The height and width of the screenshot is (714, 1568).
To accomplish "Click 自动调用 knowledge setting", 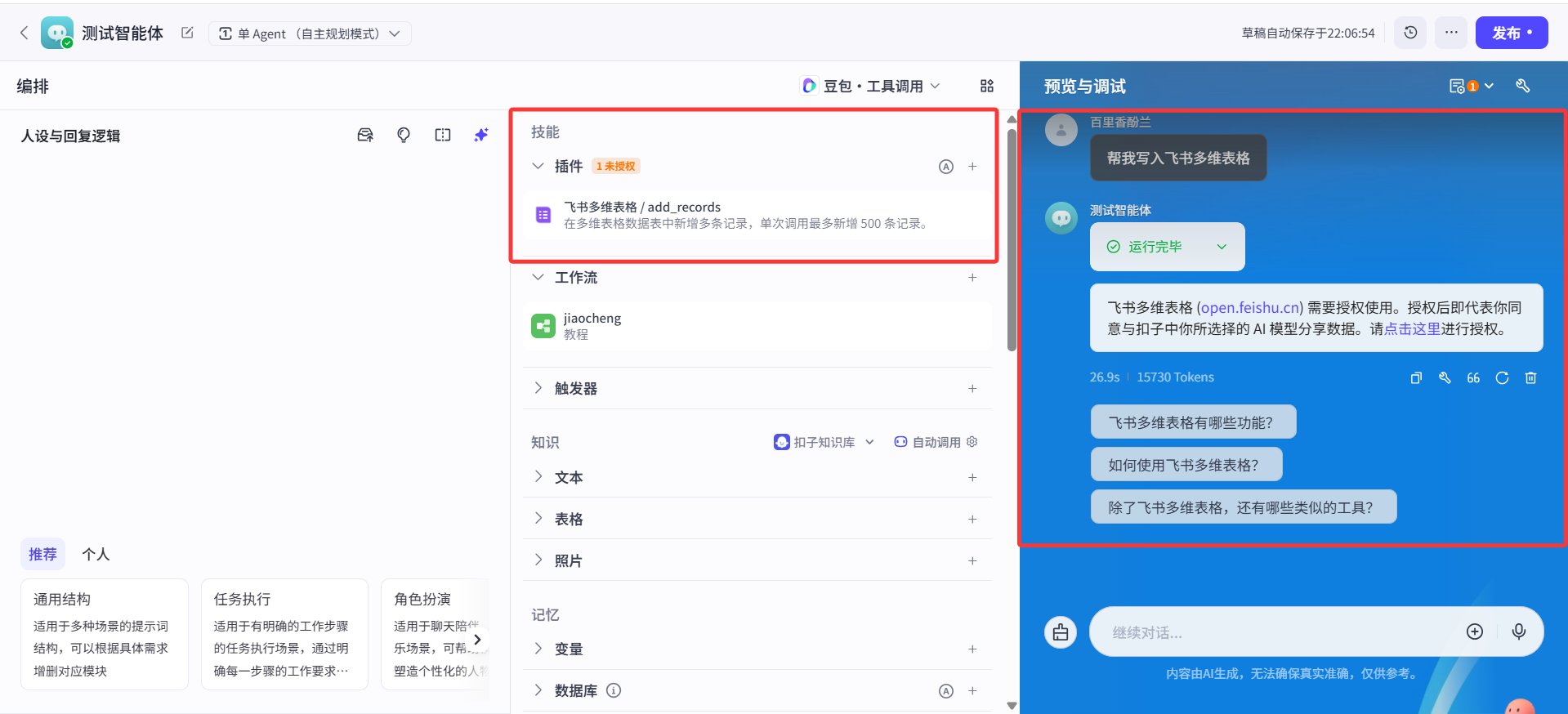I will click(x=927, y=442).
